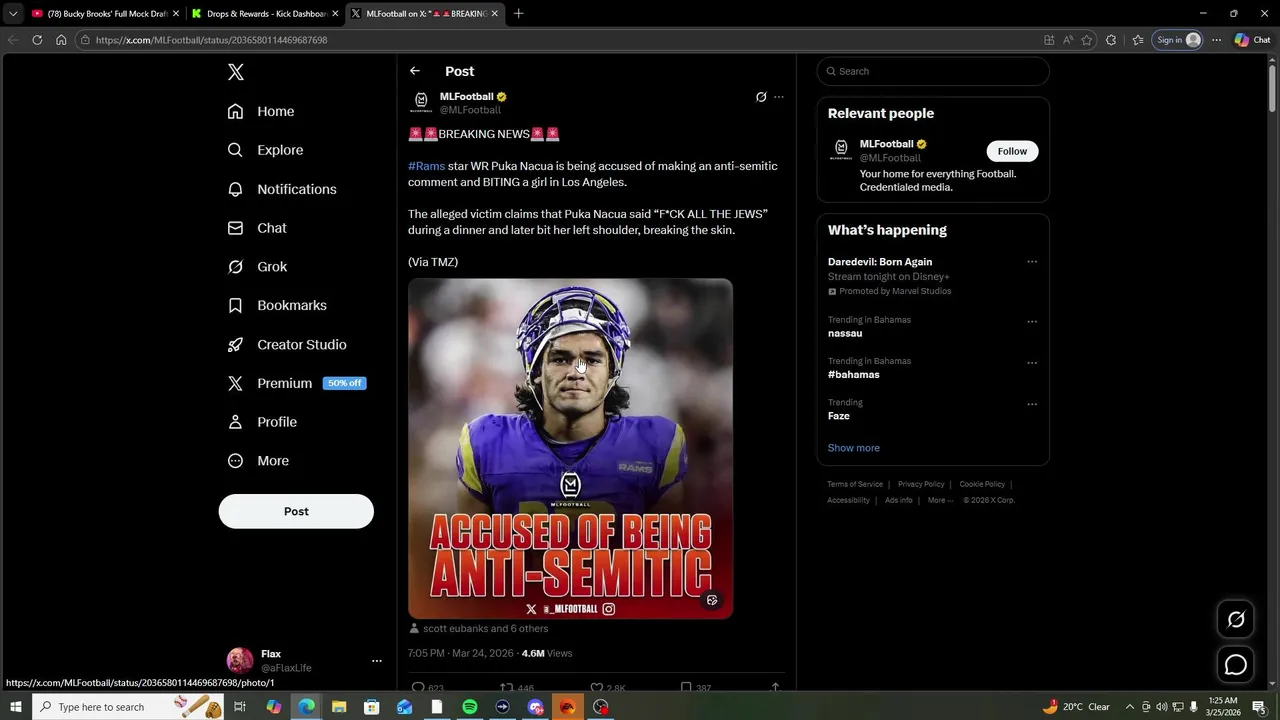Screen dimensions: 1280x720
Task: Open Premium in the sidebar
Action: pos(296,383)
